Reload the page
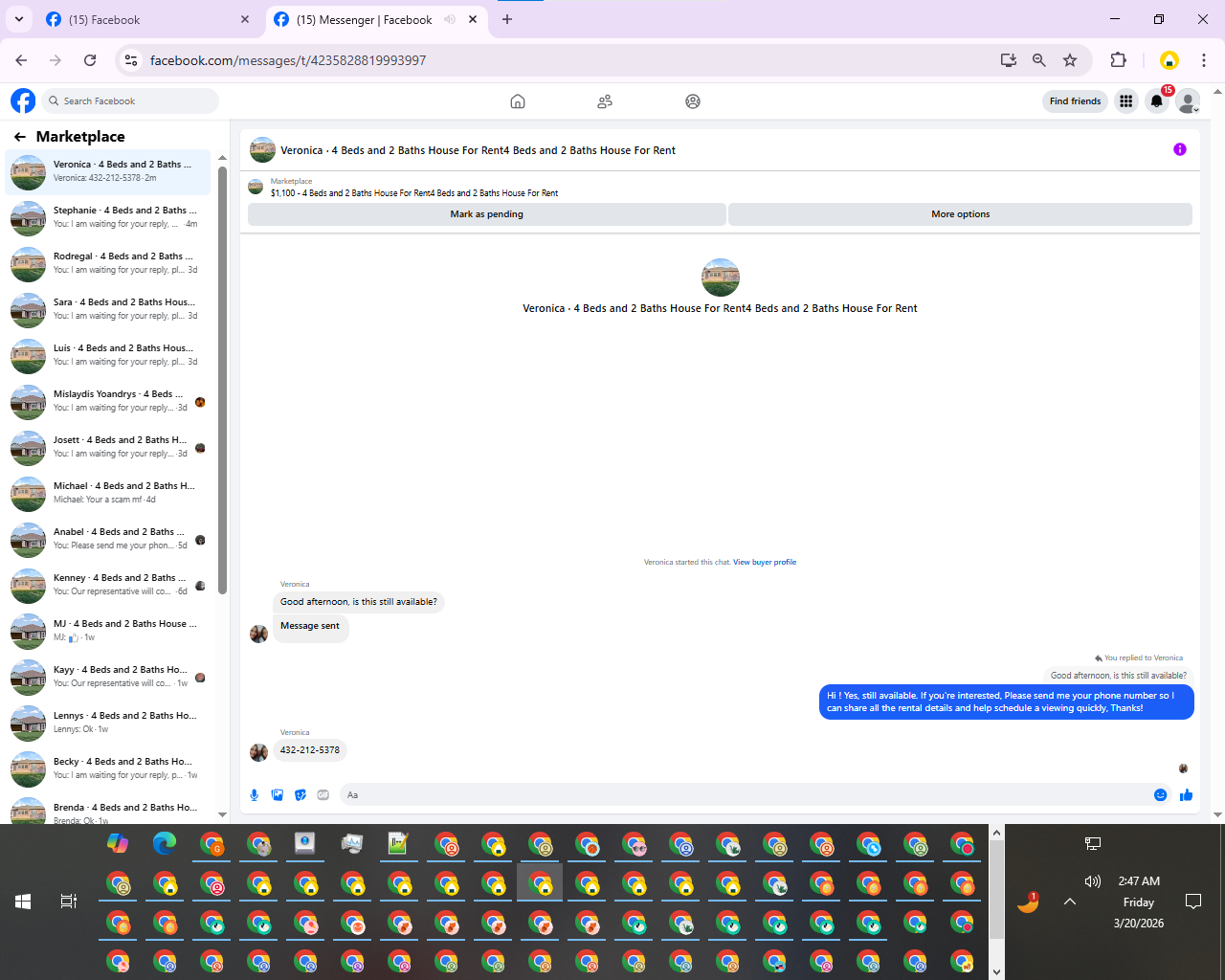1225x980 pixels. [x=90, y=60]
